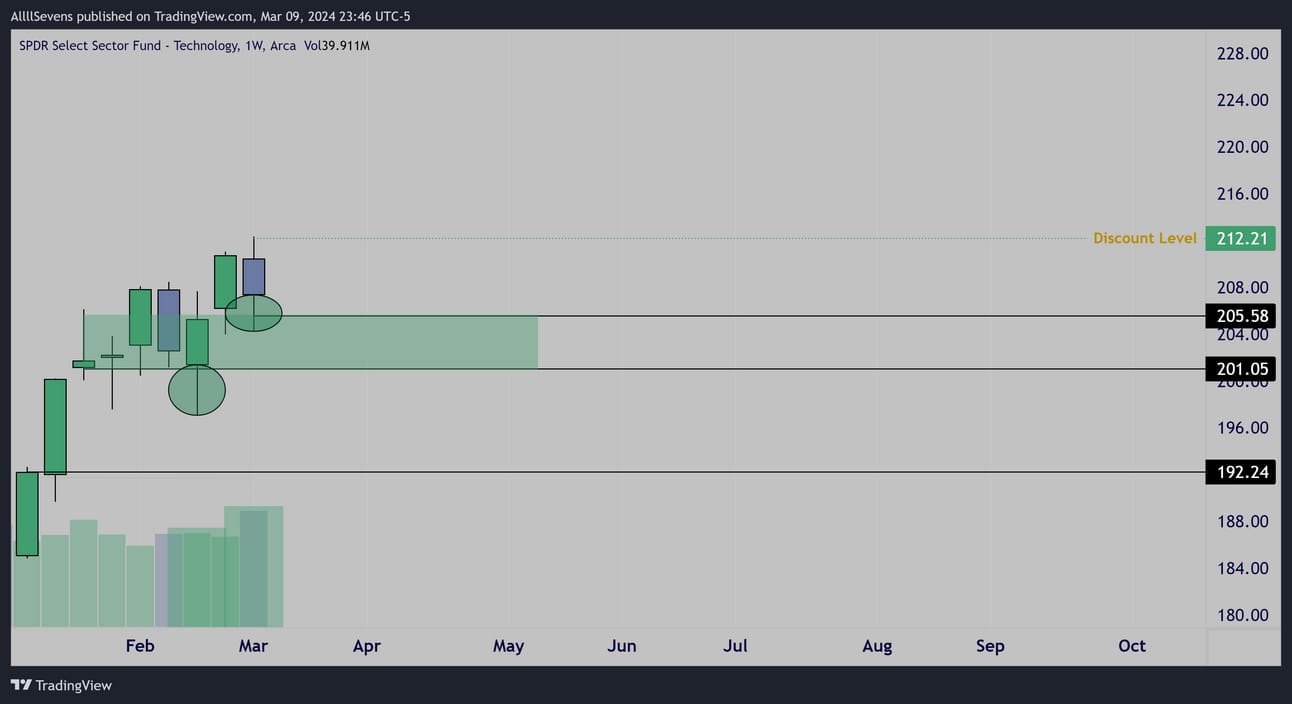This screenshot has width=1292, height=704.
Task: Select the 201.05 price level label
Action: [1240, 369]
